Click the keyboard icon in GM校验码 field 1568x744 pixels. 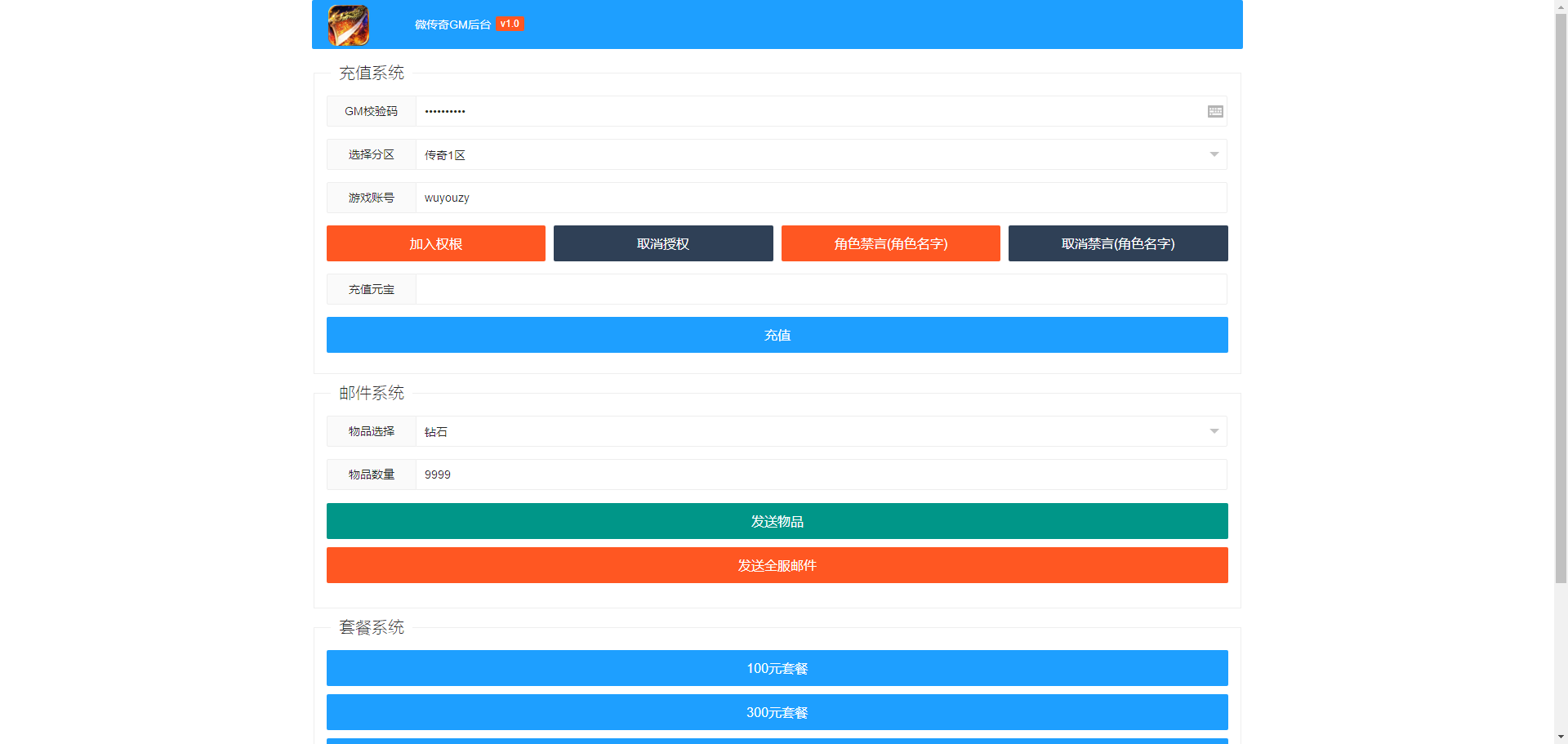point(1215,111)
